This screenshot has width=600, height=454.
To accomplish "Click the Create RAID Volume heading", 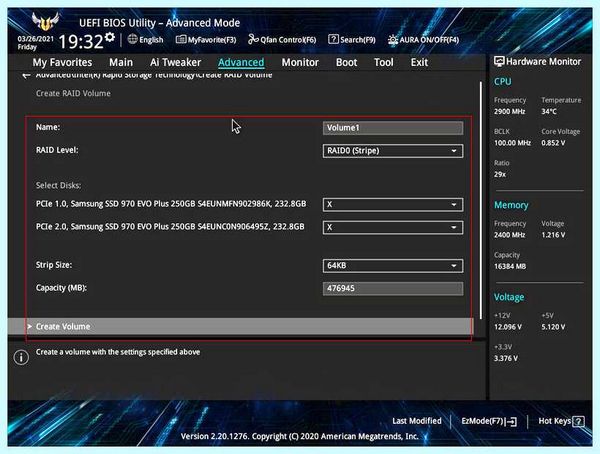I will coord(73,93).
